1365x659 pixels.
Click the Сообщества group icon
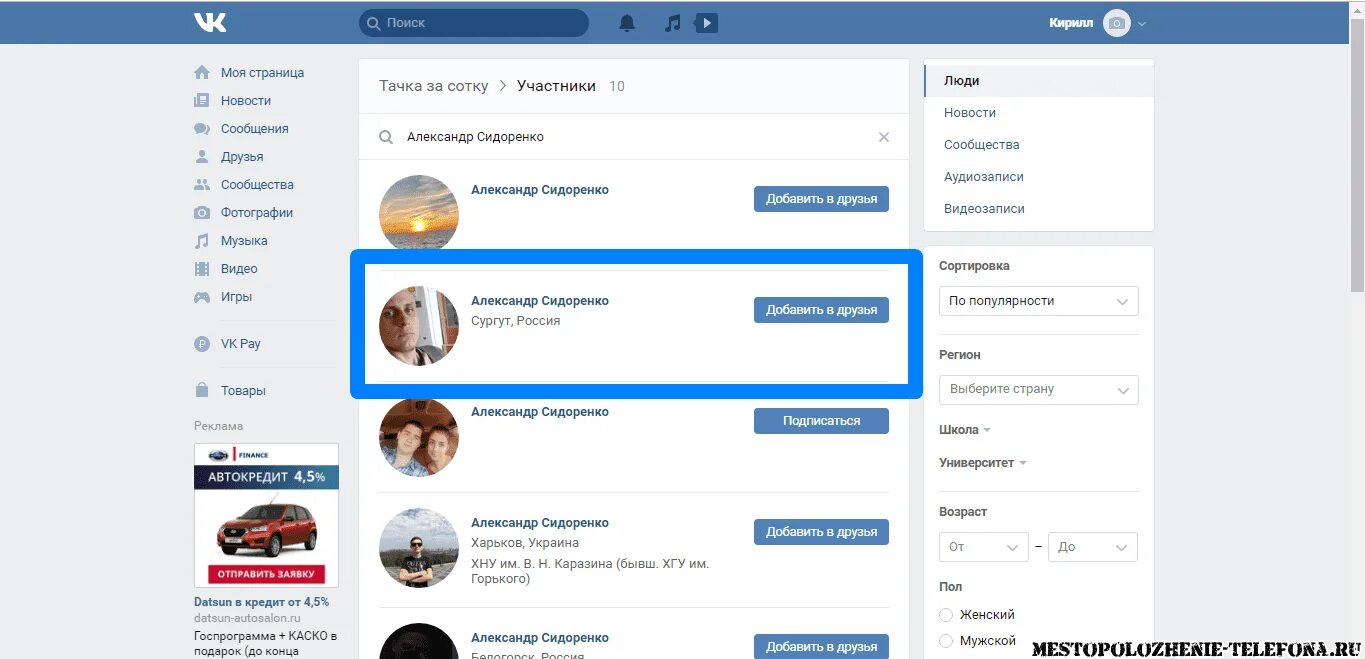tap(202, 185)
